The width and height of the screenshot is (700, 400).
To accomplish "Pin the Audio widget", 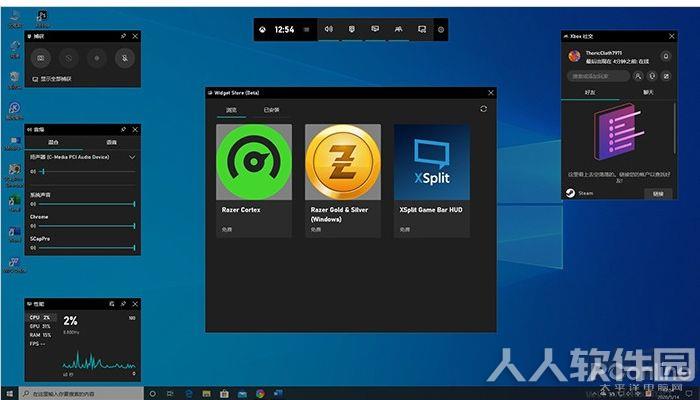I will (123, 129).
